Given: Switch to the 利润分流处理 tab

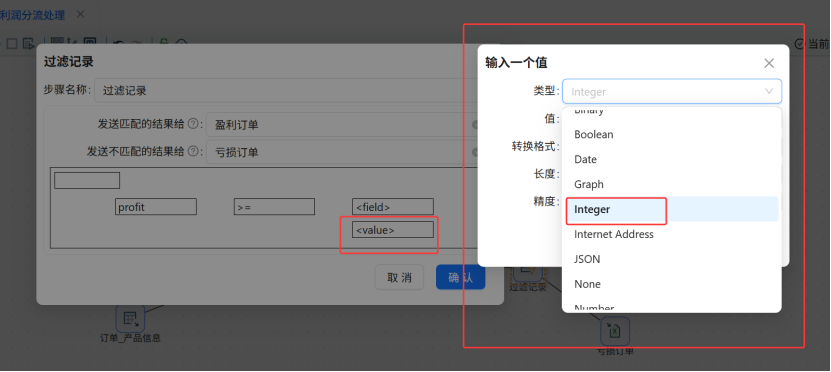Looking at the screenshot, I should point(32,15).
